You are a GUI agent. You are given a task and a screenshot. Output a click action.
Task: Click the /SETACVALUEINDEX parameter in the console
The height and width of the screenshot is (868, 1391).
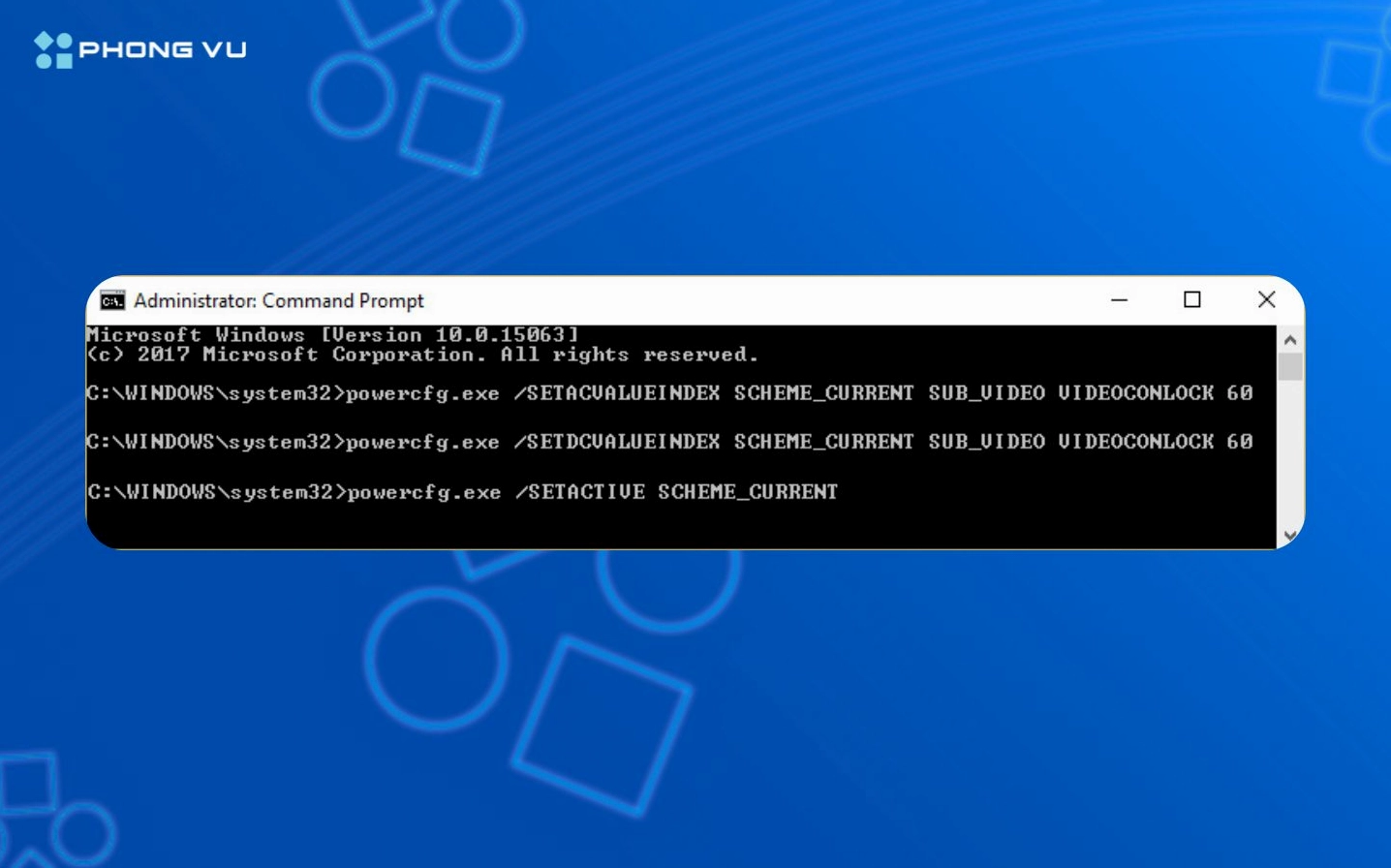(617, 393)
